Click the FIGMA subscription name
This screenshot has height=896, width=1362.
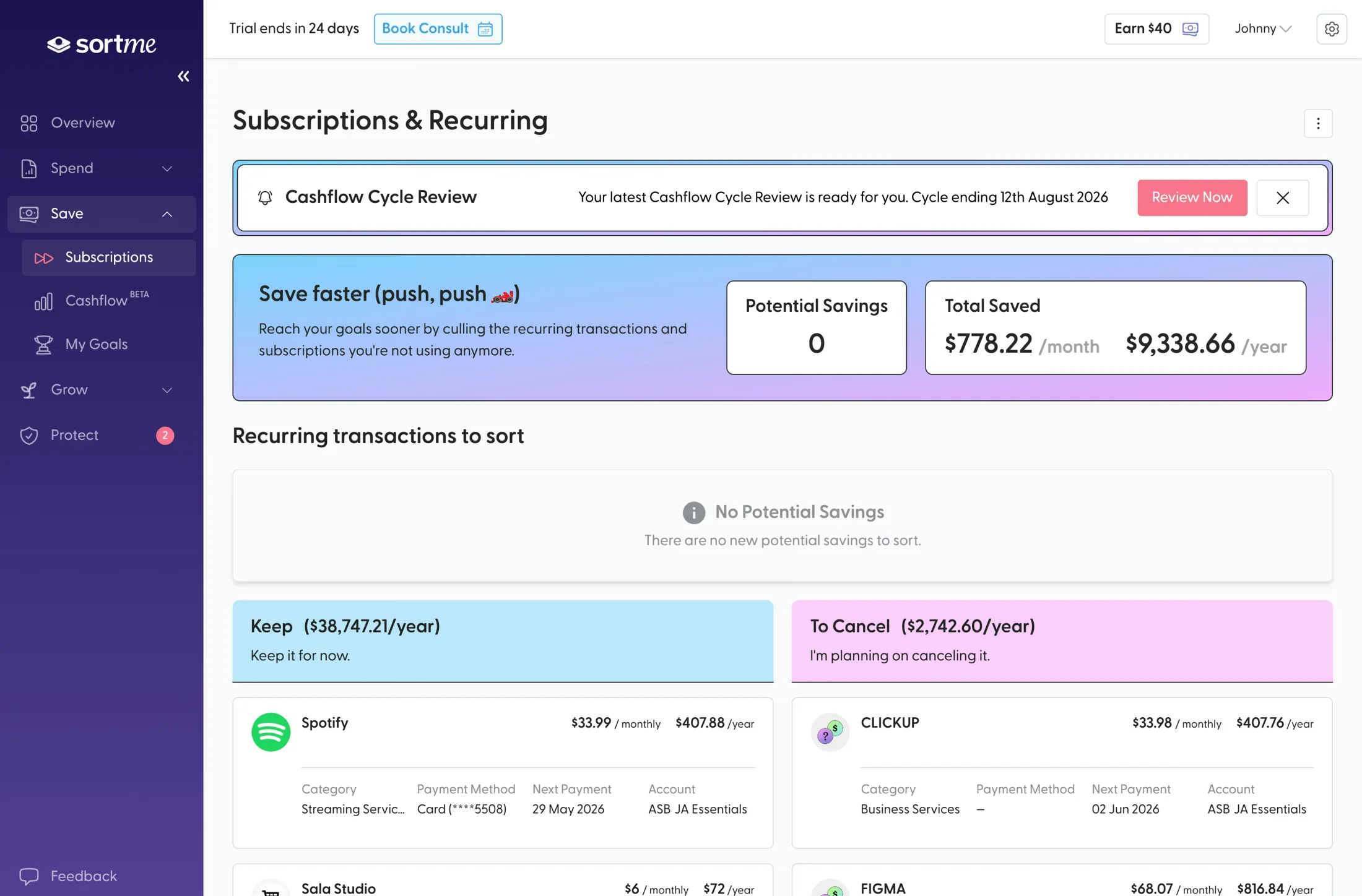[x=883, y=889]
